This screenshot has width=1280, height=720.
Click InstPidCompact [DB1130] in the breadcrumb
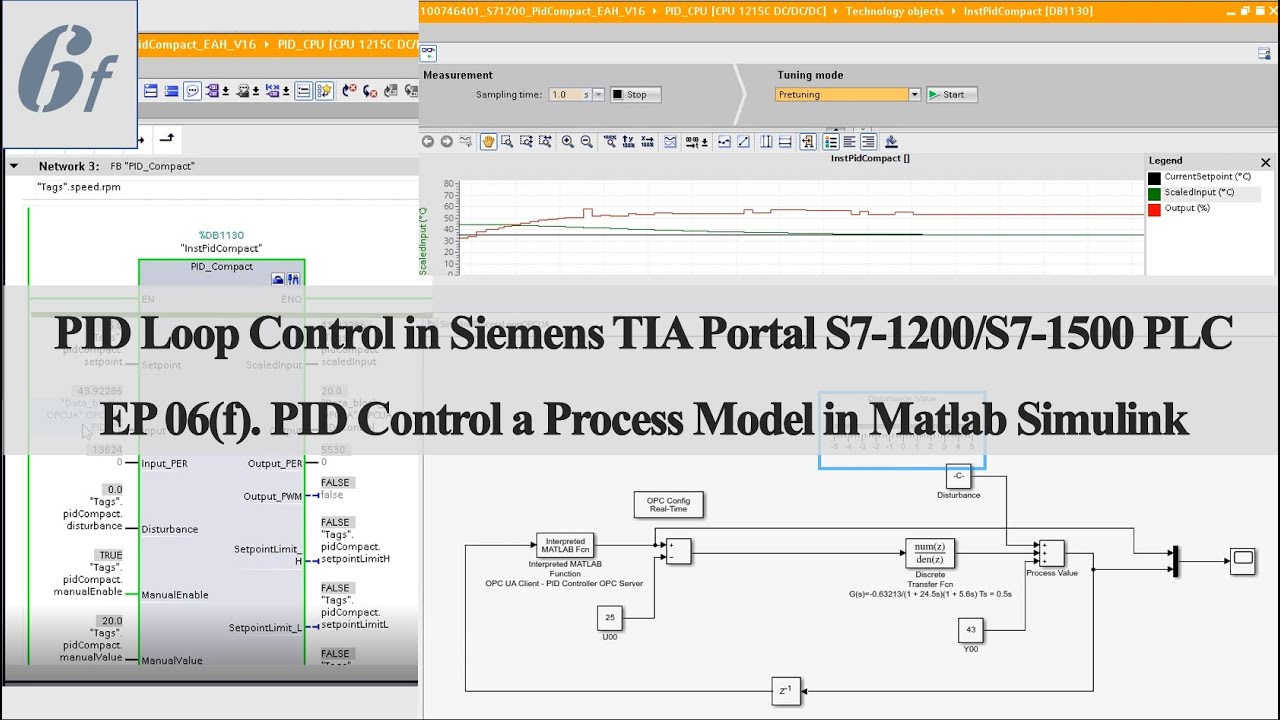[x=1028, y=12]
